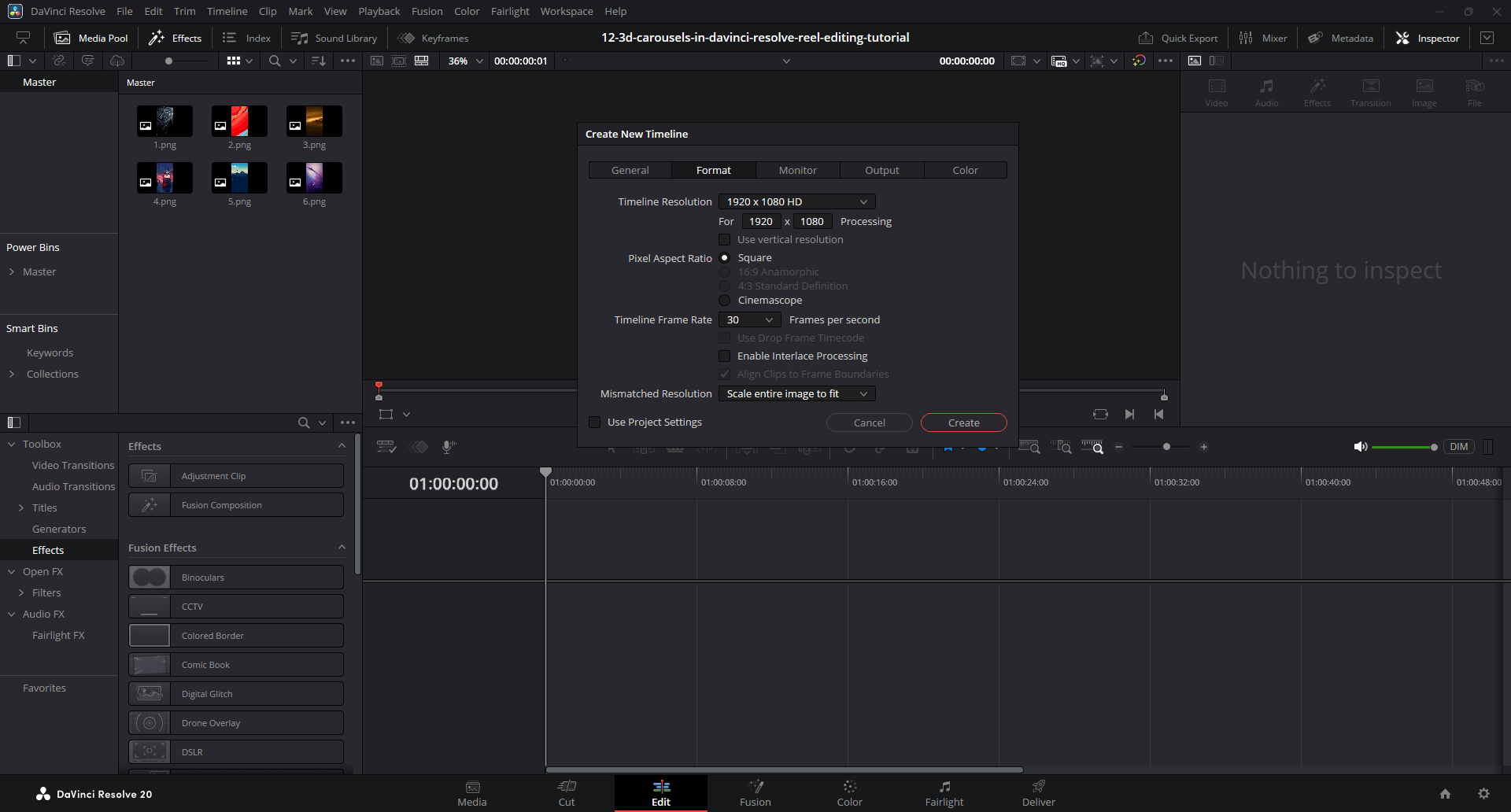Open the Playback menu
Screen dimensions: 1511x812
coord(379,11)
